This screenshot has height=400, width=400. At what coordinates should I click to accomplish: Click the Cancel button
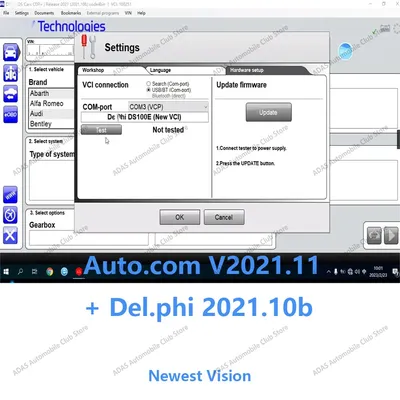[224, 217]
